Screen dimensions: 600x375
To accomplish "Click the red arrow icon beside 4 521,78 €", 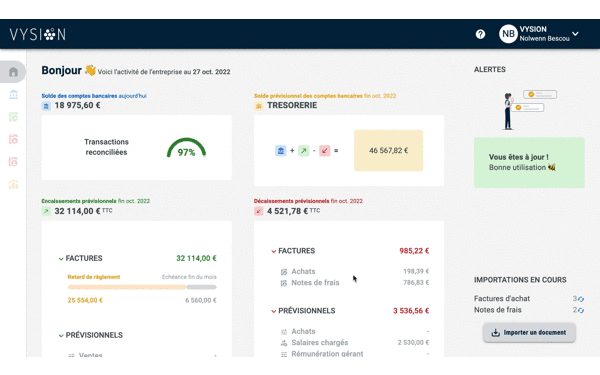I will tap(259, 211).
